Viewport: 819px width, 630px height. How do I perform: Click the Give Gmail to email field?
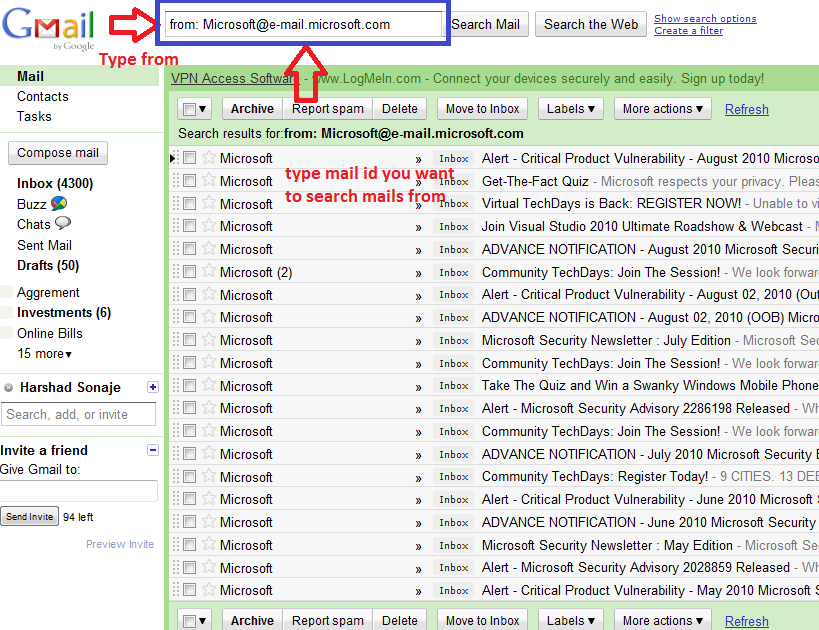[x=79, y=491]
